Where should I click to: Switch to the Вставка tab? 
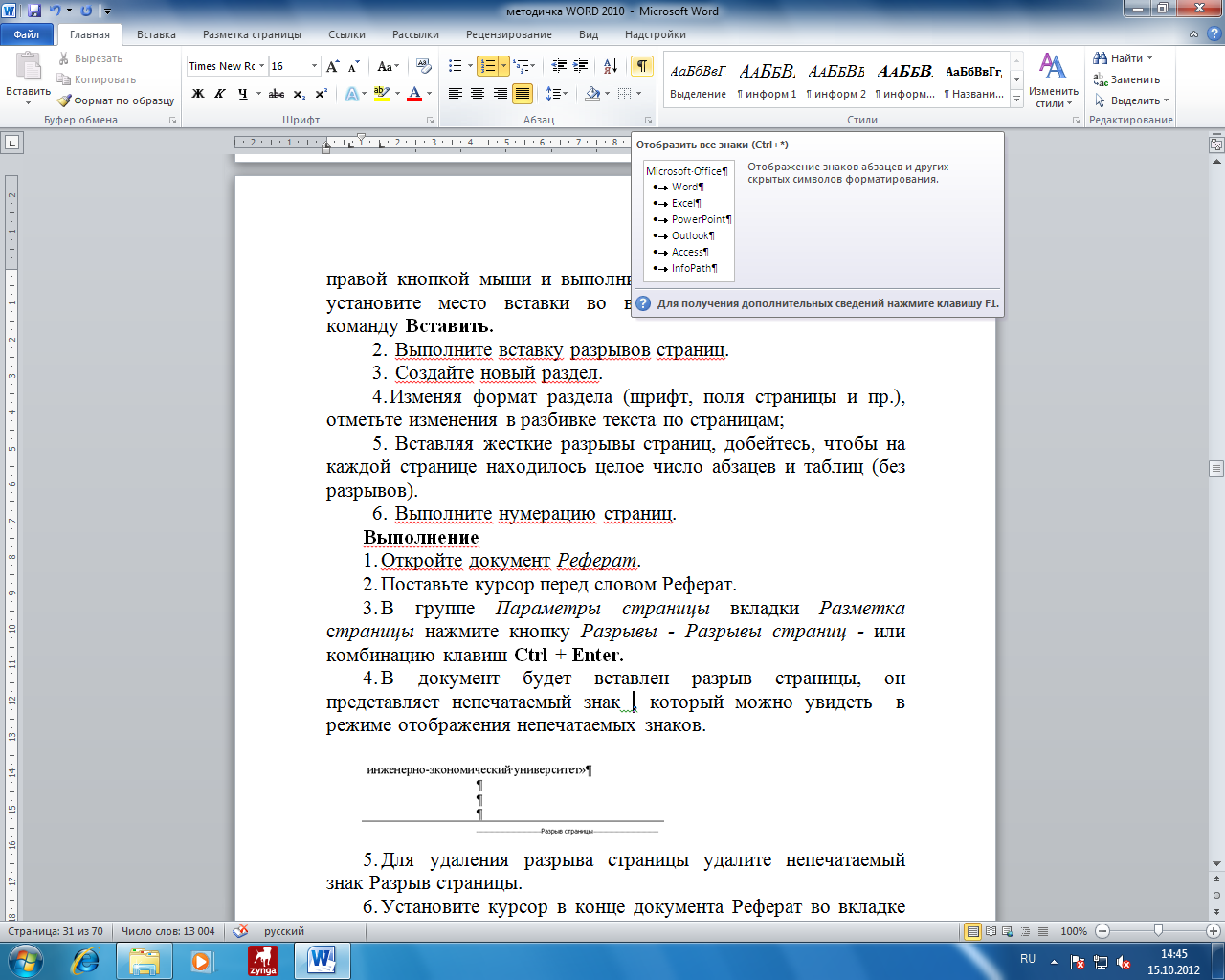point(156,34)
